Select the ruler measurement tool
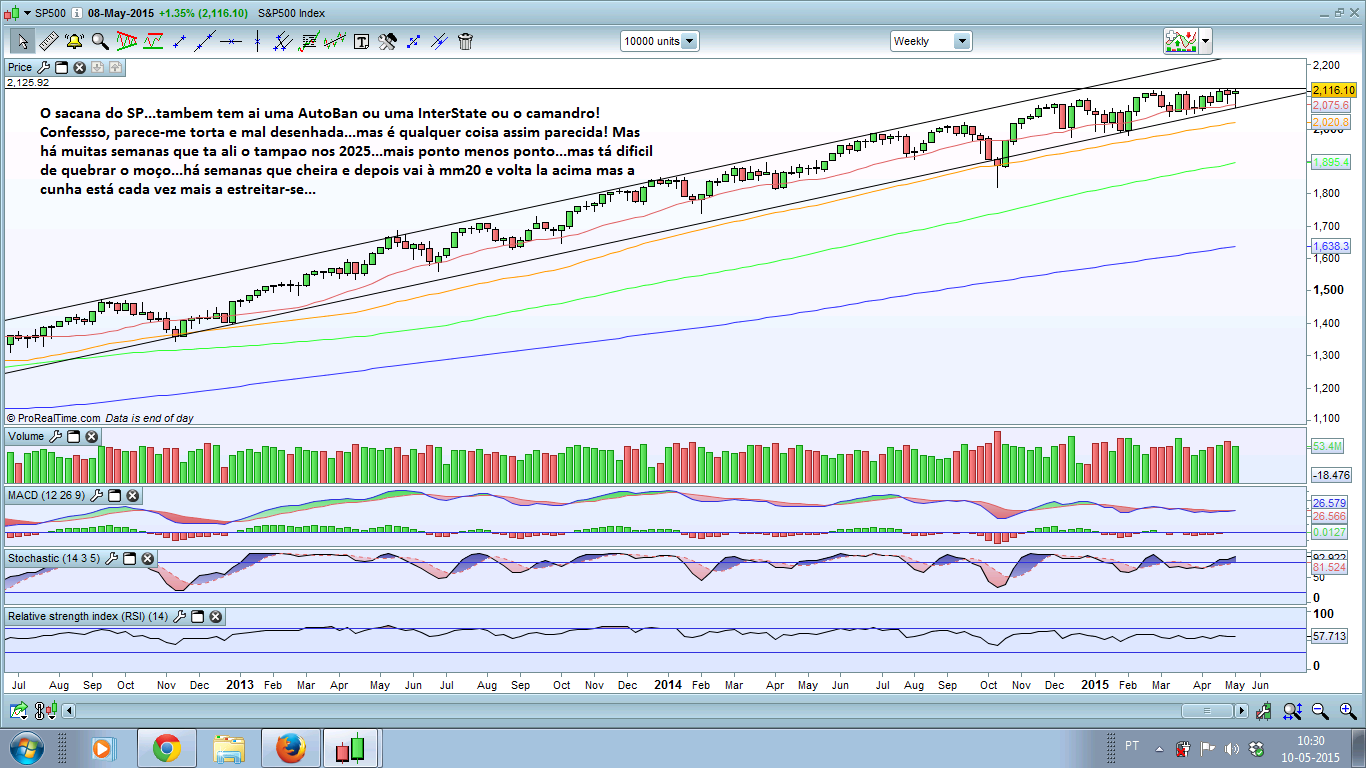Screen dimensions: 1366x768 (x=48, y=41)
